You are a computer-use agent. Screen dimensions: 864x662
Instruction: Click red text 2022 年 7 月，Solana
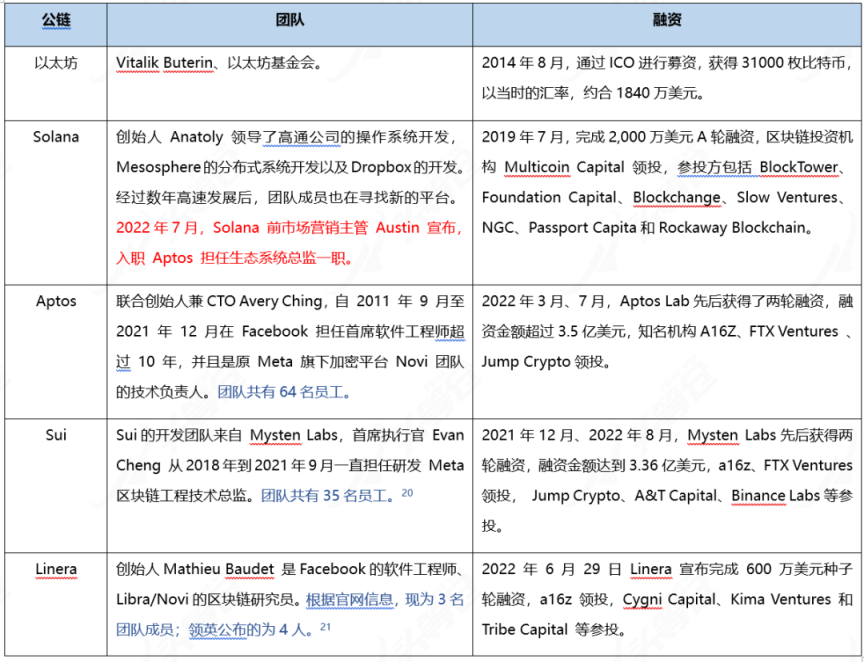pos(187,228)
